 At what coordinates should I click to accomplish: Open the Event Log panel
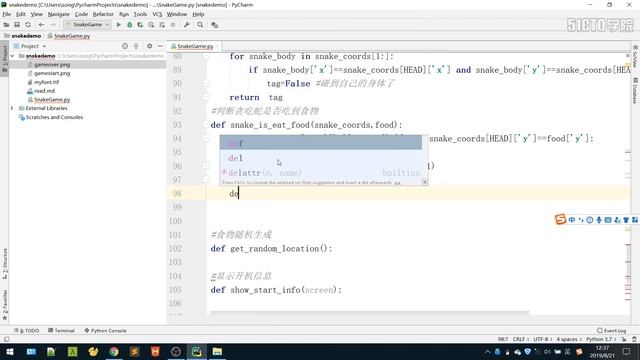611,331
